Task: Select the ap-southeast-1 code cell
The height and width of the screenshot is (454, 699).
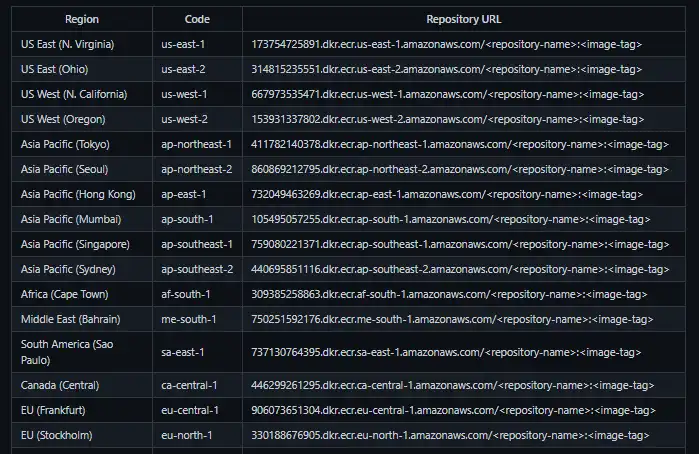Action: tap(197, 244)
